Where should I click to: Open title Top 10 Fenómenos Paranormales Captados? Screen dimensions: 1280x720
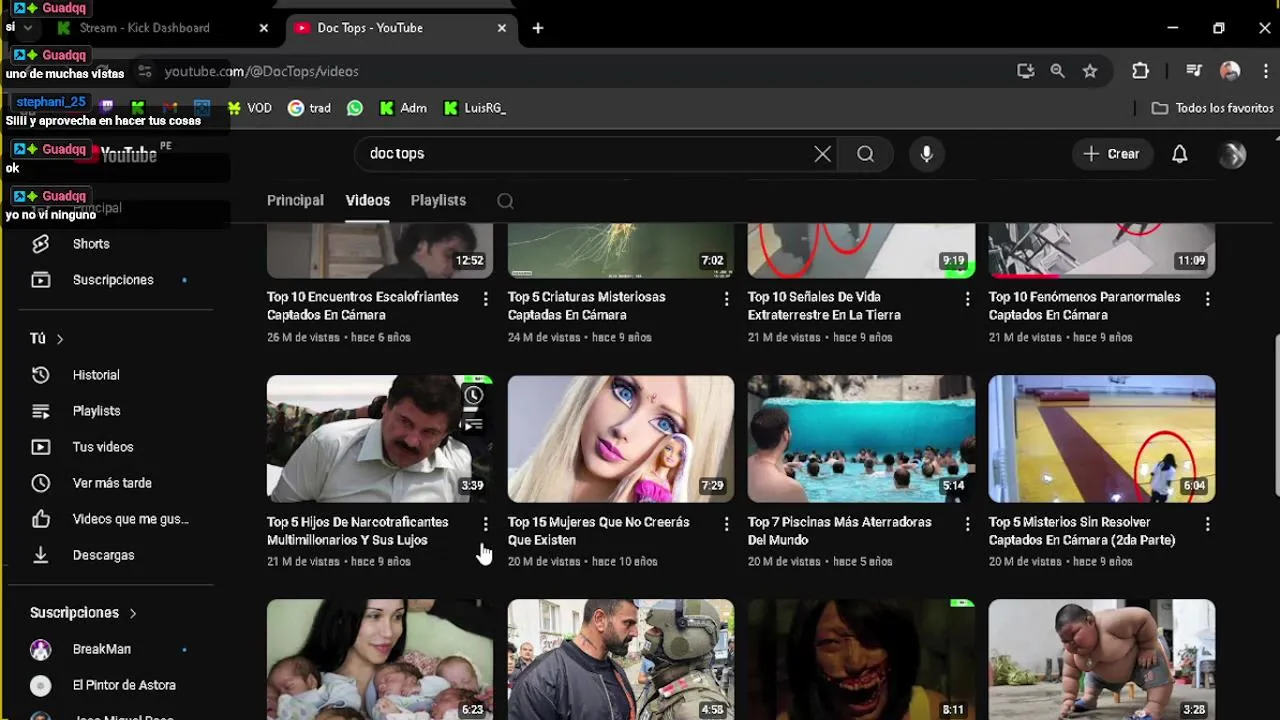1085,306
